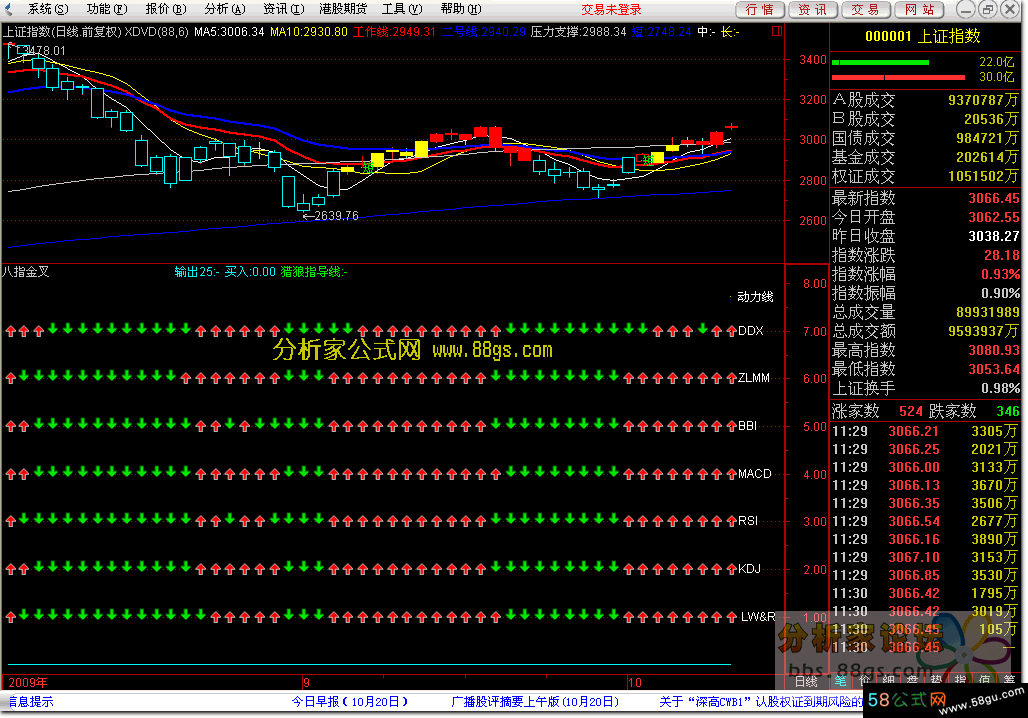Click the 工作线:2949.31 indicator value
Screen dimensions: 1028x718
pos(394,31)
